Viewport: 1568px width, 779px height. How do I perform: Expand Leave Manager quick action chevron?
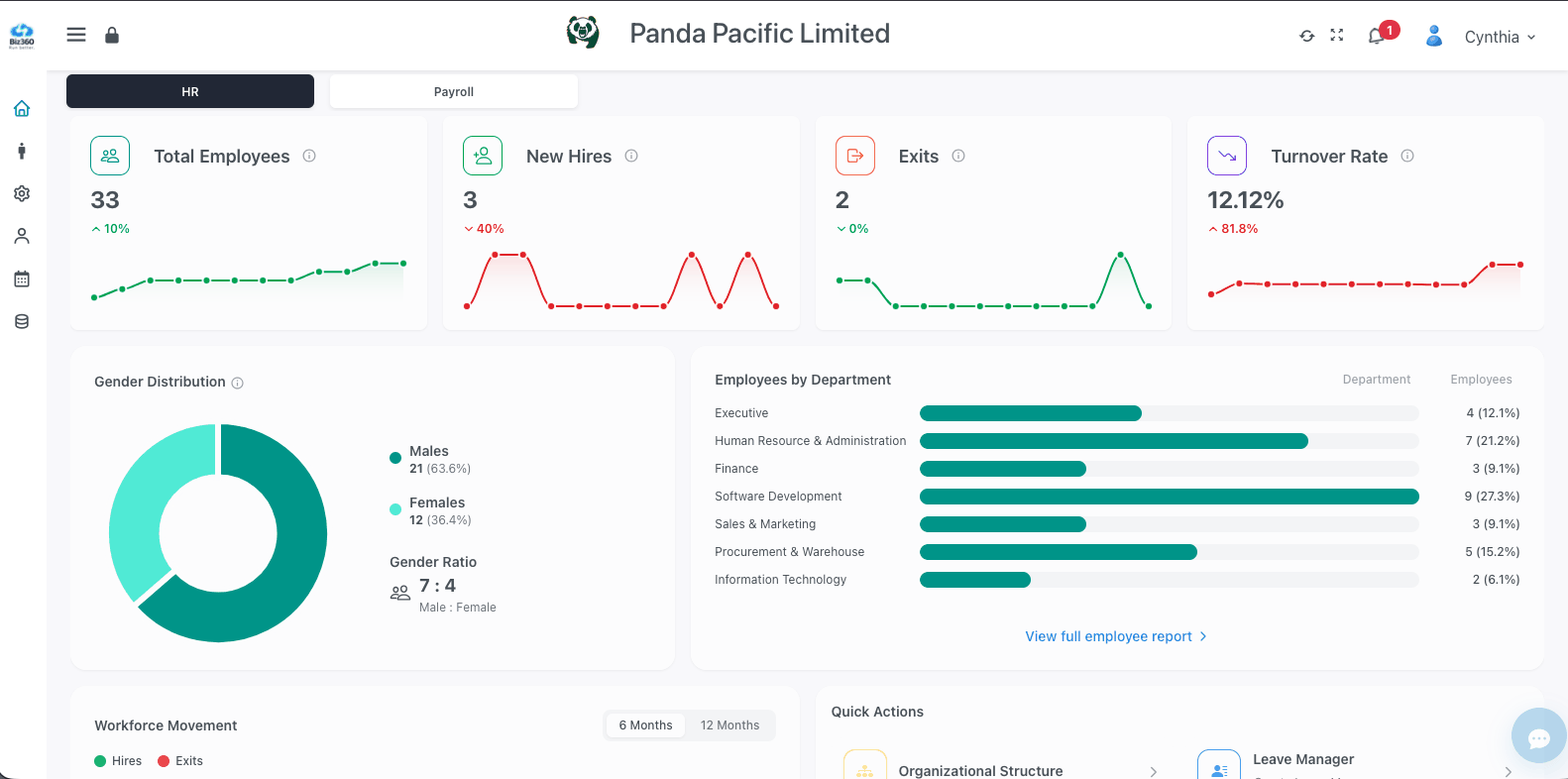click(x=1508, y=771)
